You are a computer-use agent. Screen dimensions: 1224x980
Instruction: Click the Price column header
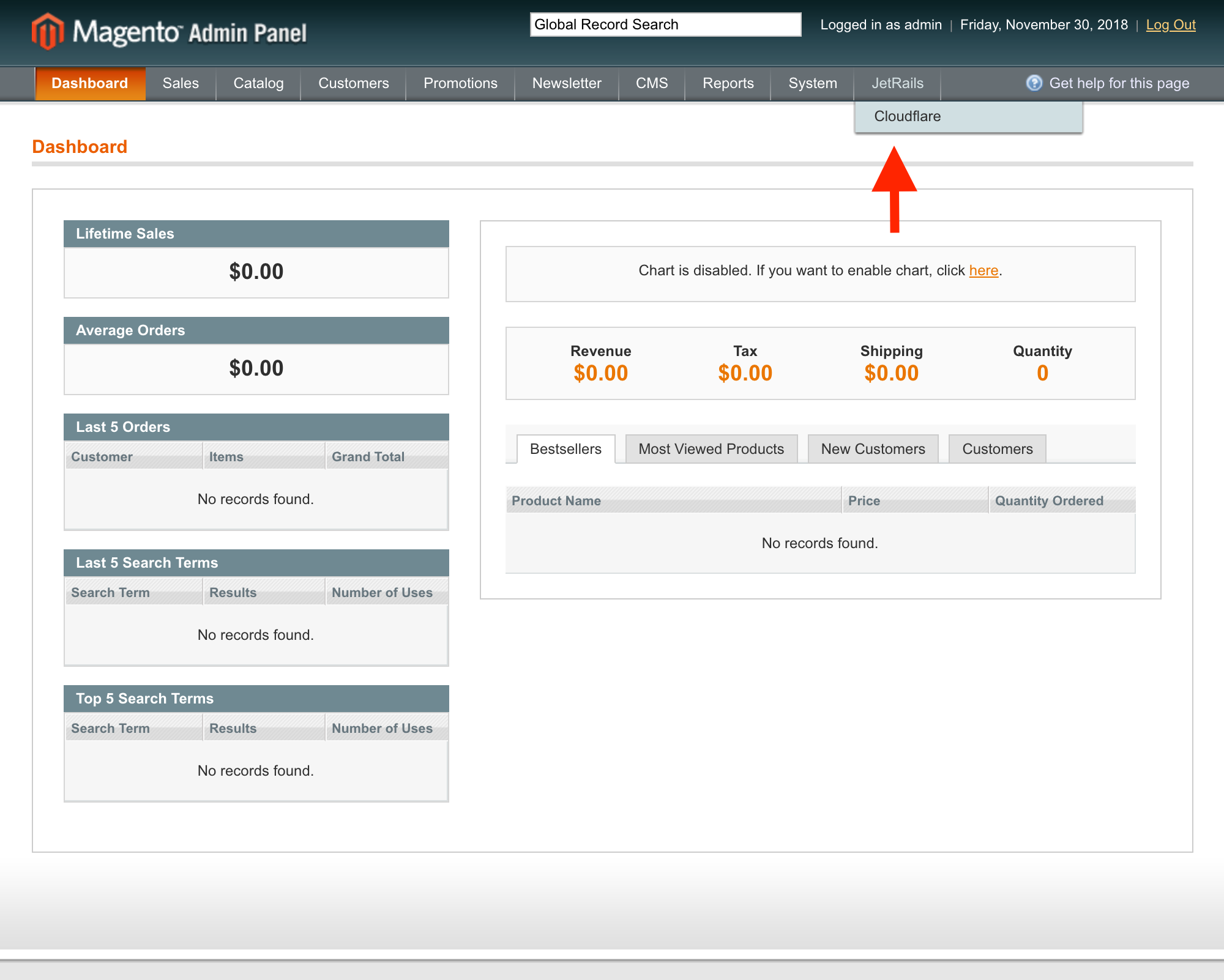coord(915,500)
